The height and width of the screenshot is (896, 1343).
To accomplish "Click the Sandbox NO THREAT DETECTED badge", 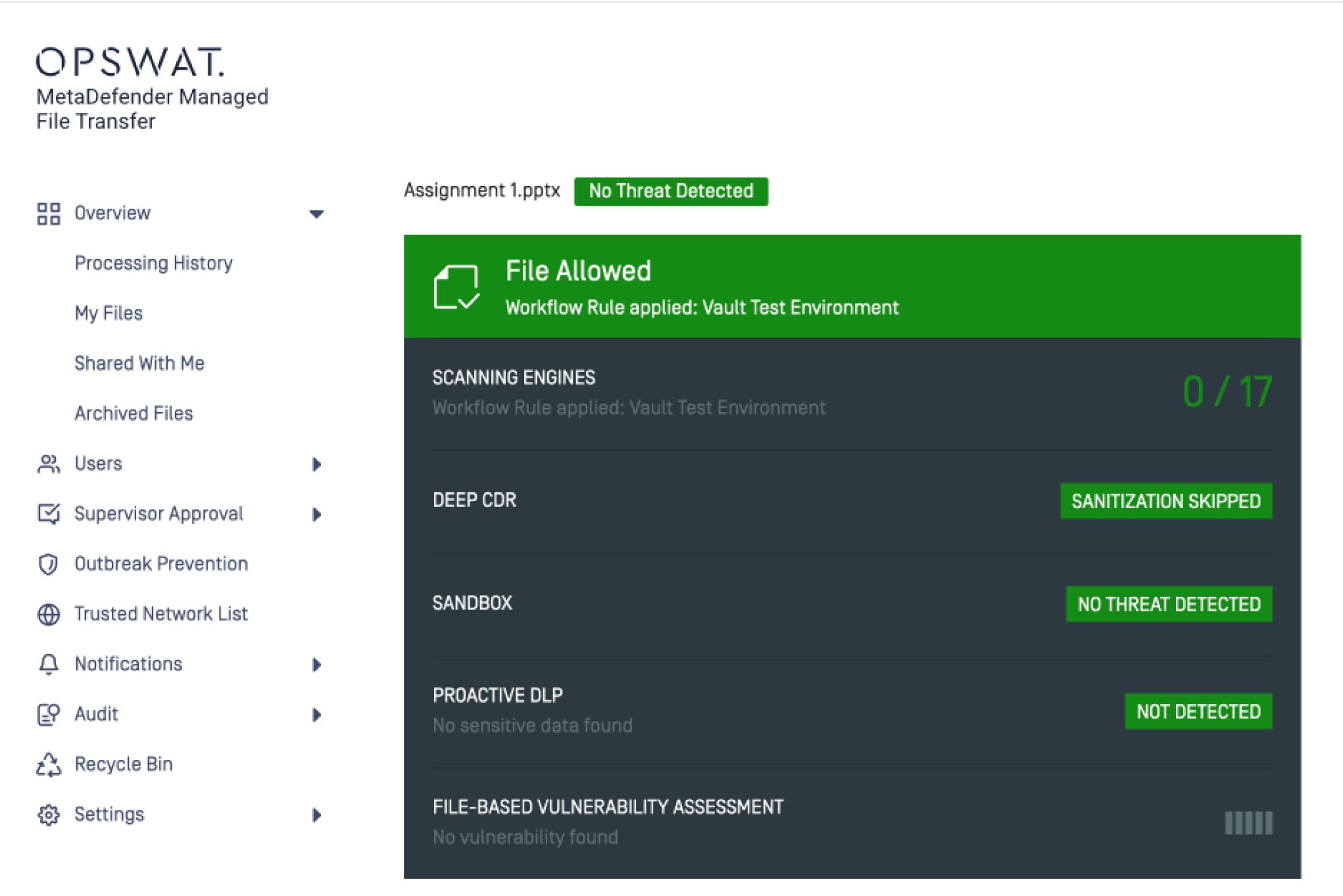I will (1169, 604).
